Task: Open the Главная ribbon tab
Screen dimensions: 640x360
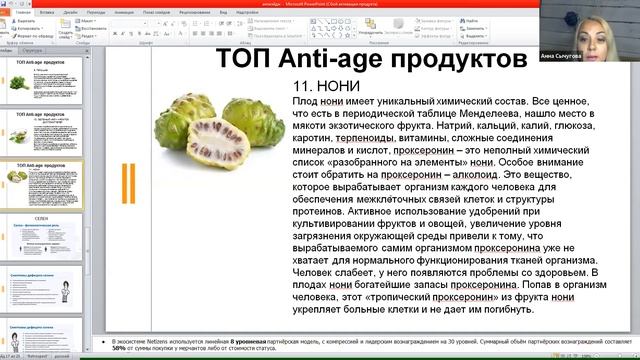Action: 23,13
